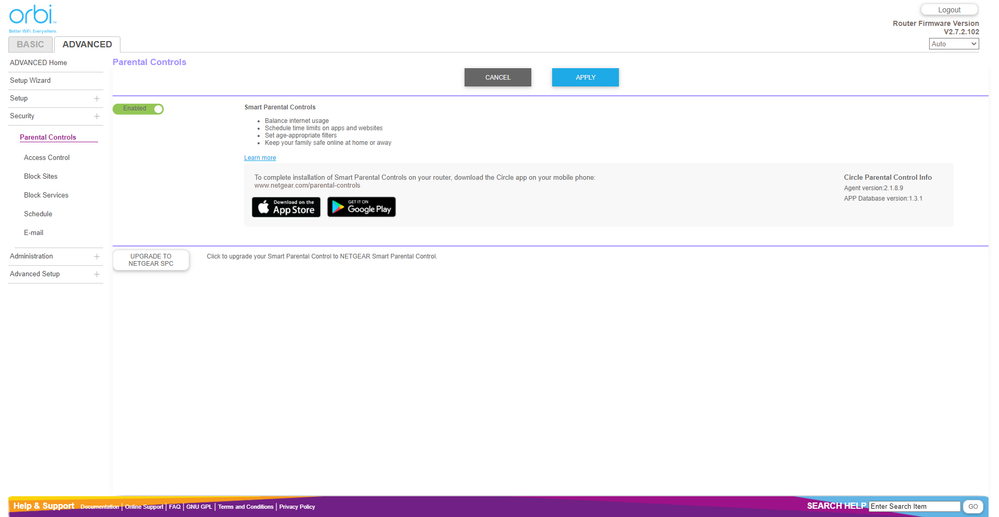The width and height of the screenshot is (999, 517).
Task: Open Access Control page
Action: coord(47,157)
